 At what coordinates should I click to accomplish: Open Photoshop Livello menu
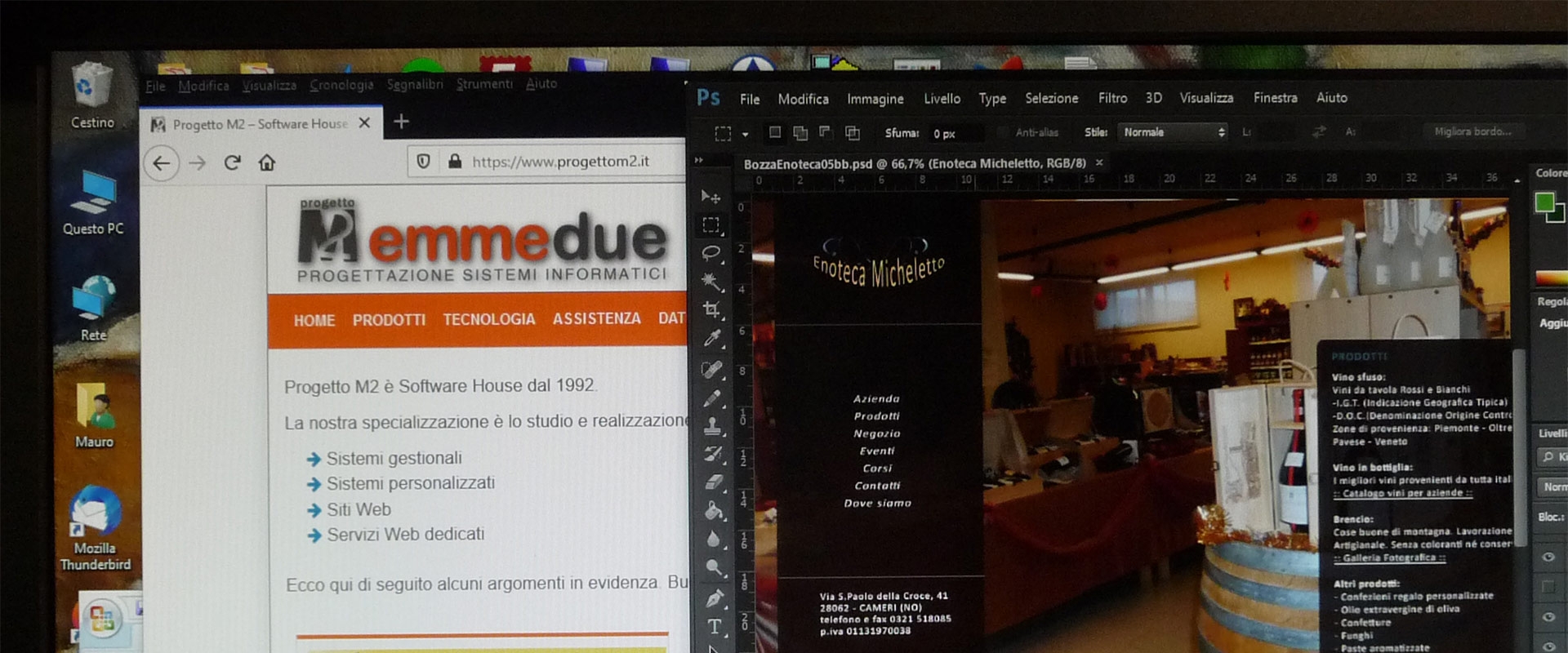[x=942, y=98]
